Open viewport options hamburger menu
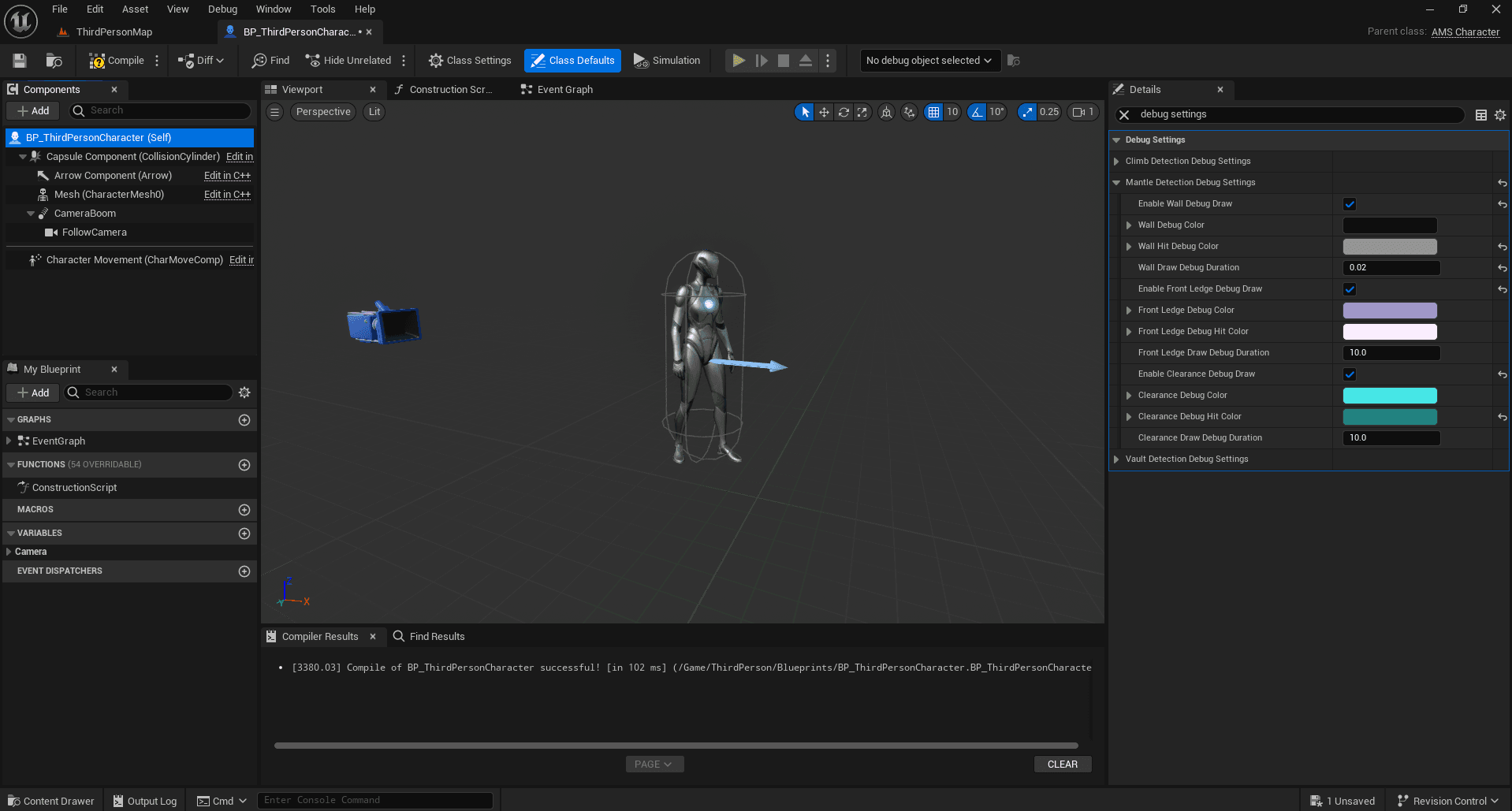Viewport: 1512px width, 811px height. click(274, 112)
